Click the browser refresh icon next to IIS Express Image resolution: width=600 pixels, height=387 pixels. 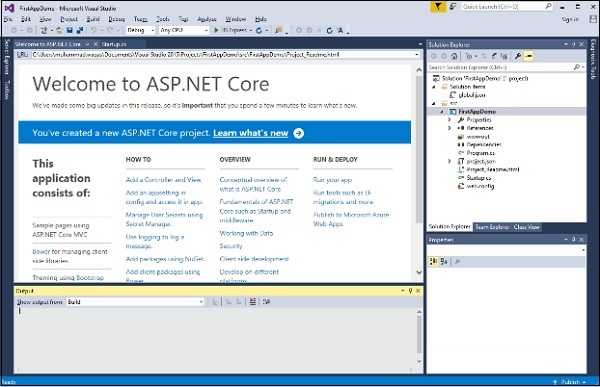(x=259, y=30)
